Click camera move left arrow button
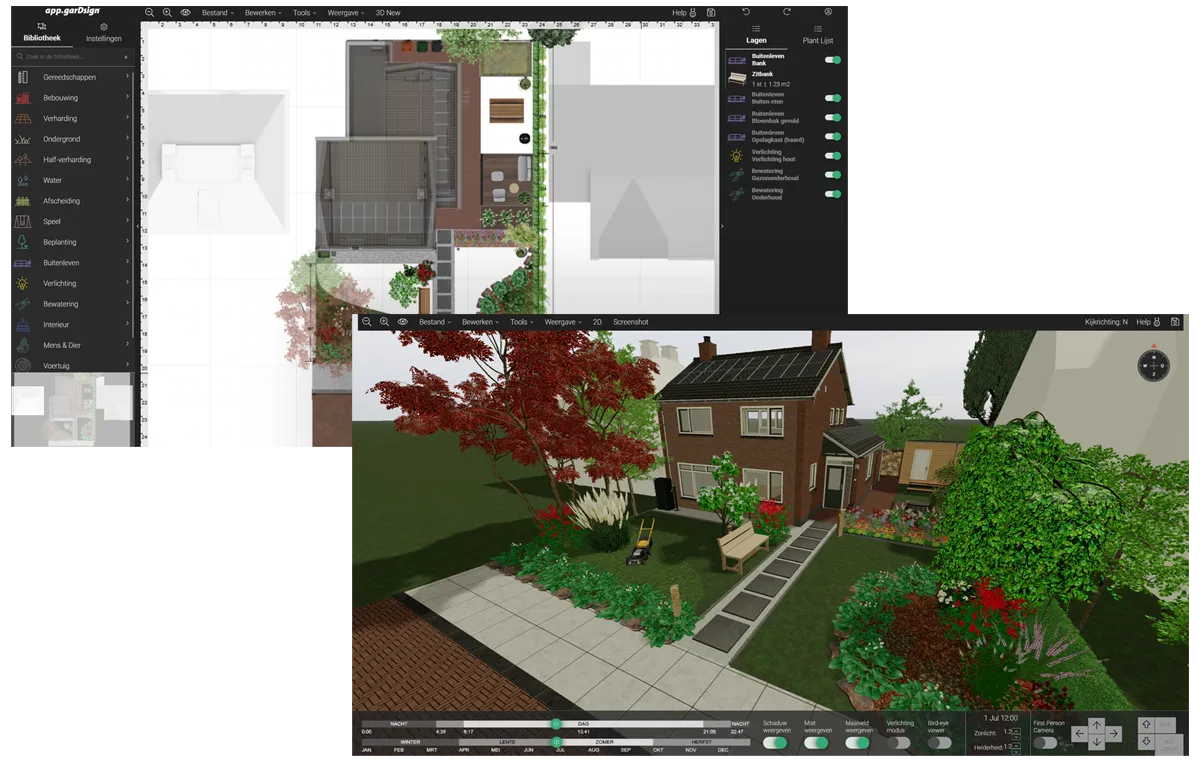1200x762 pixels. (x=1080, y=734)
